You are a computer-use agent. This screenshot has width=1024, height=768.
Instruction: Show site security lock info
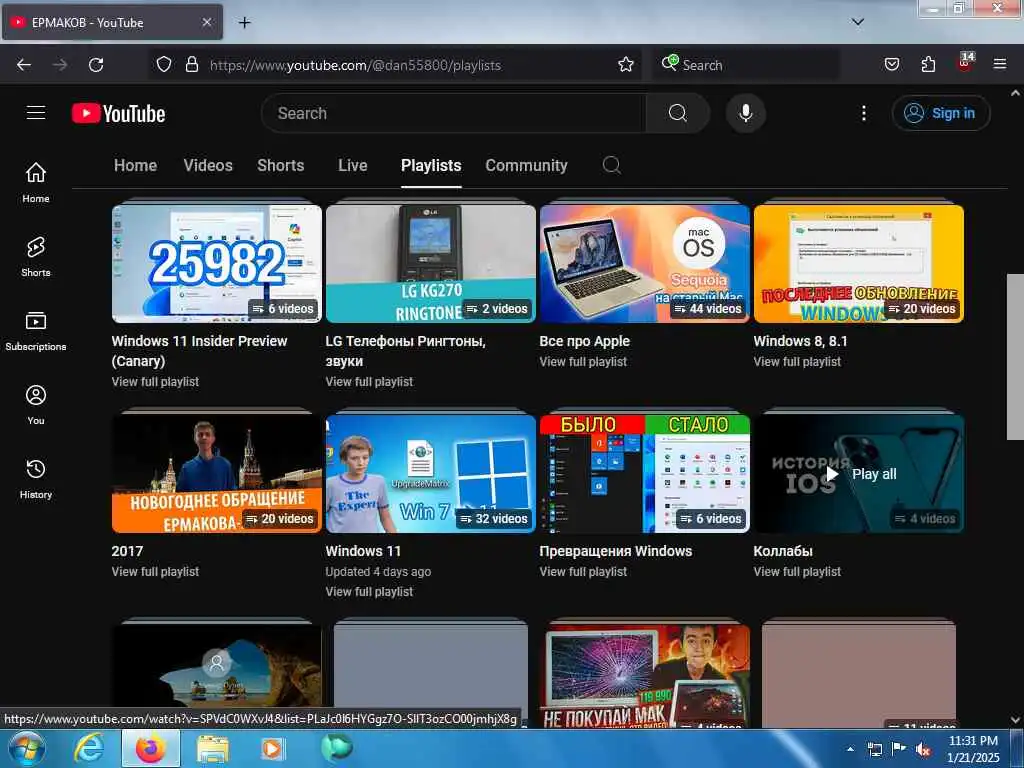pyautogui.click(x=191, y=65)
